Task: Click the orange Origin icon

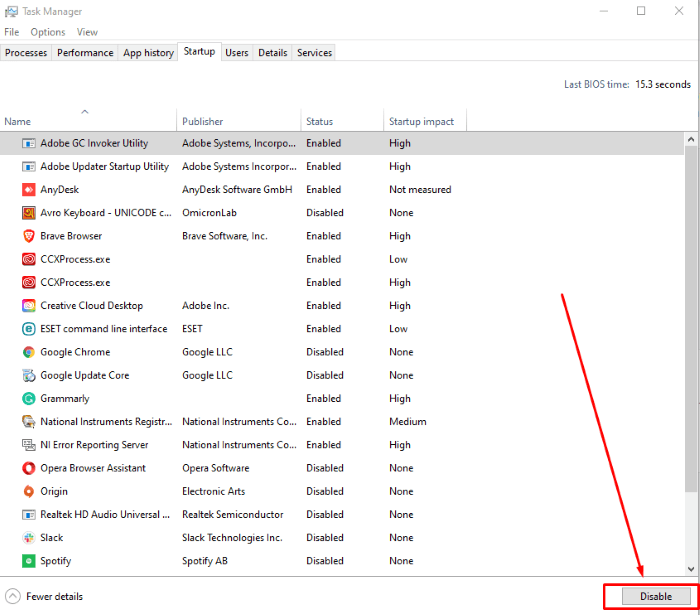Action: 29,491
